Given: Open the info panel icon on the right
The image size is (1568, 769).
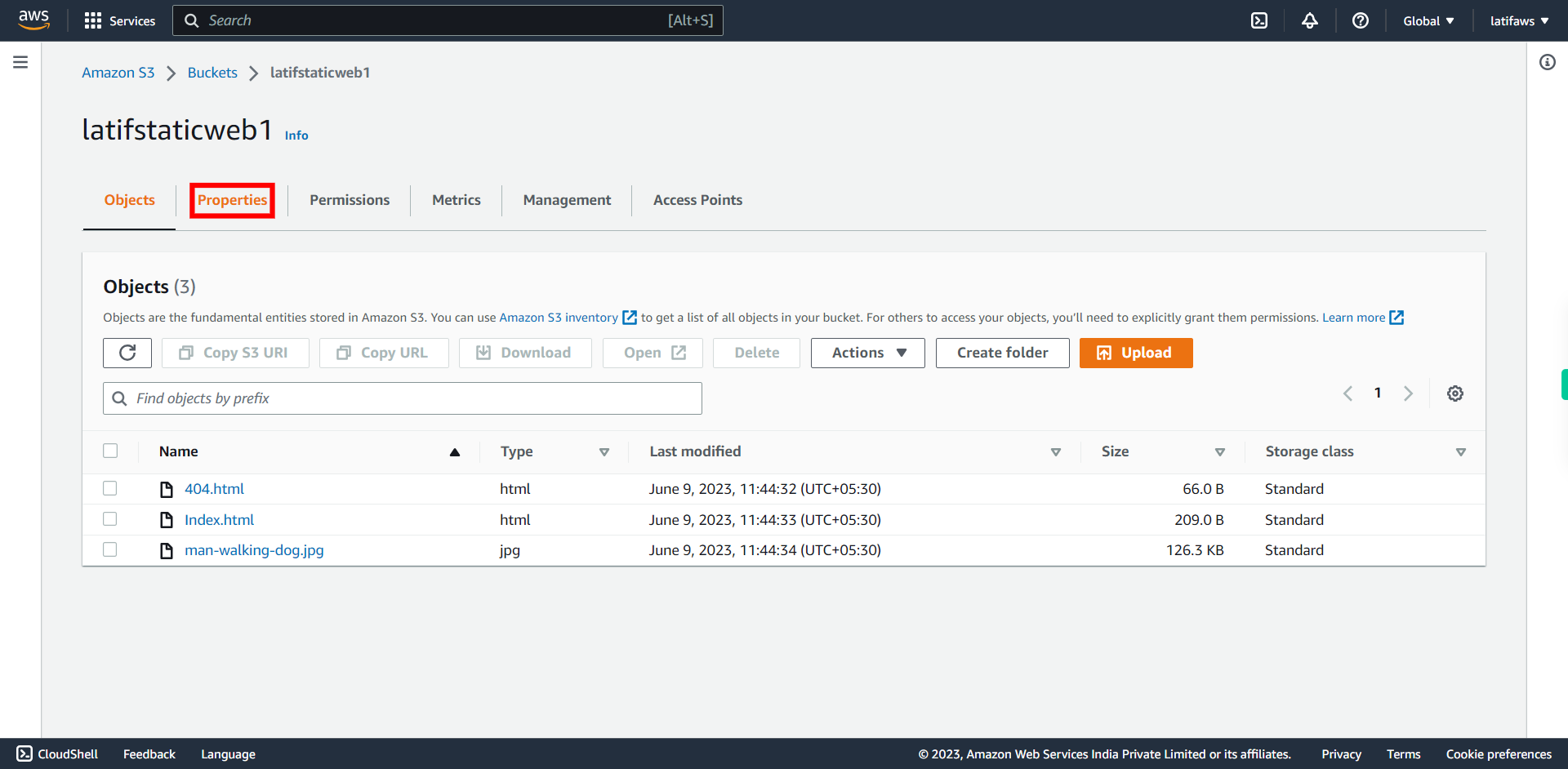Looking at the screenshot, I should (1548, 62).
